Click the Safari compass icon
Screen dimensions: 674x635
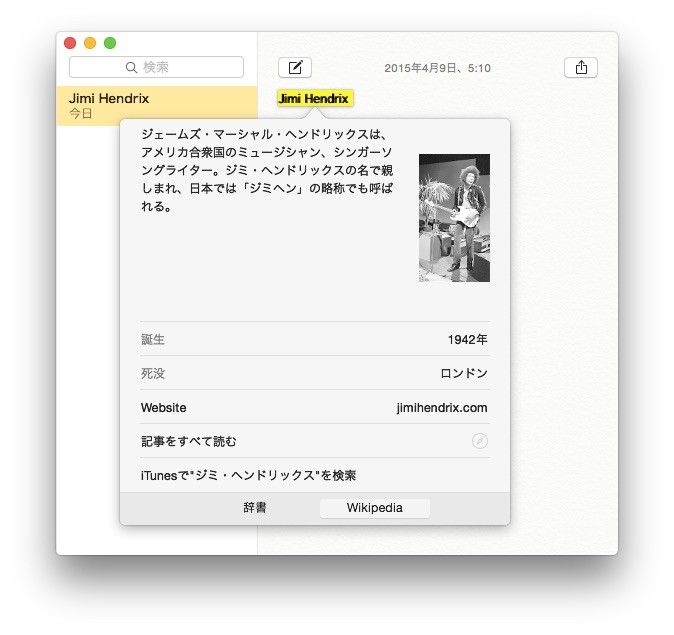click(480, 441)
